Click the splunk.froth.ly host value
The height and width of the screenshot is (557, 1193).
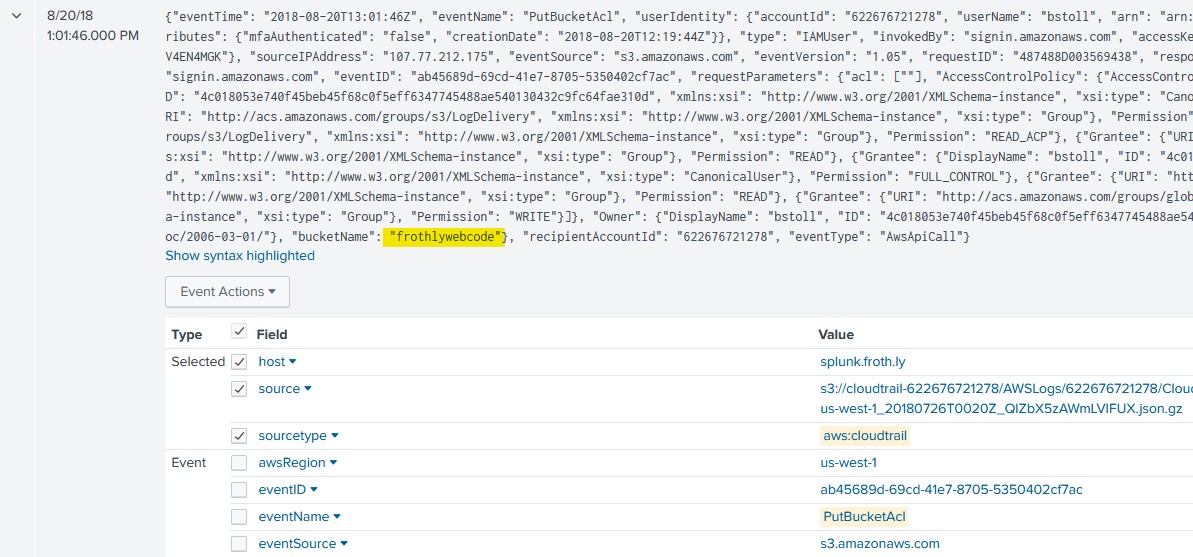(863, 361)
